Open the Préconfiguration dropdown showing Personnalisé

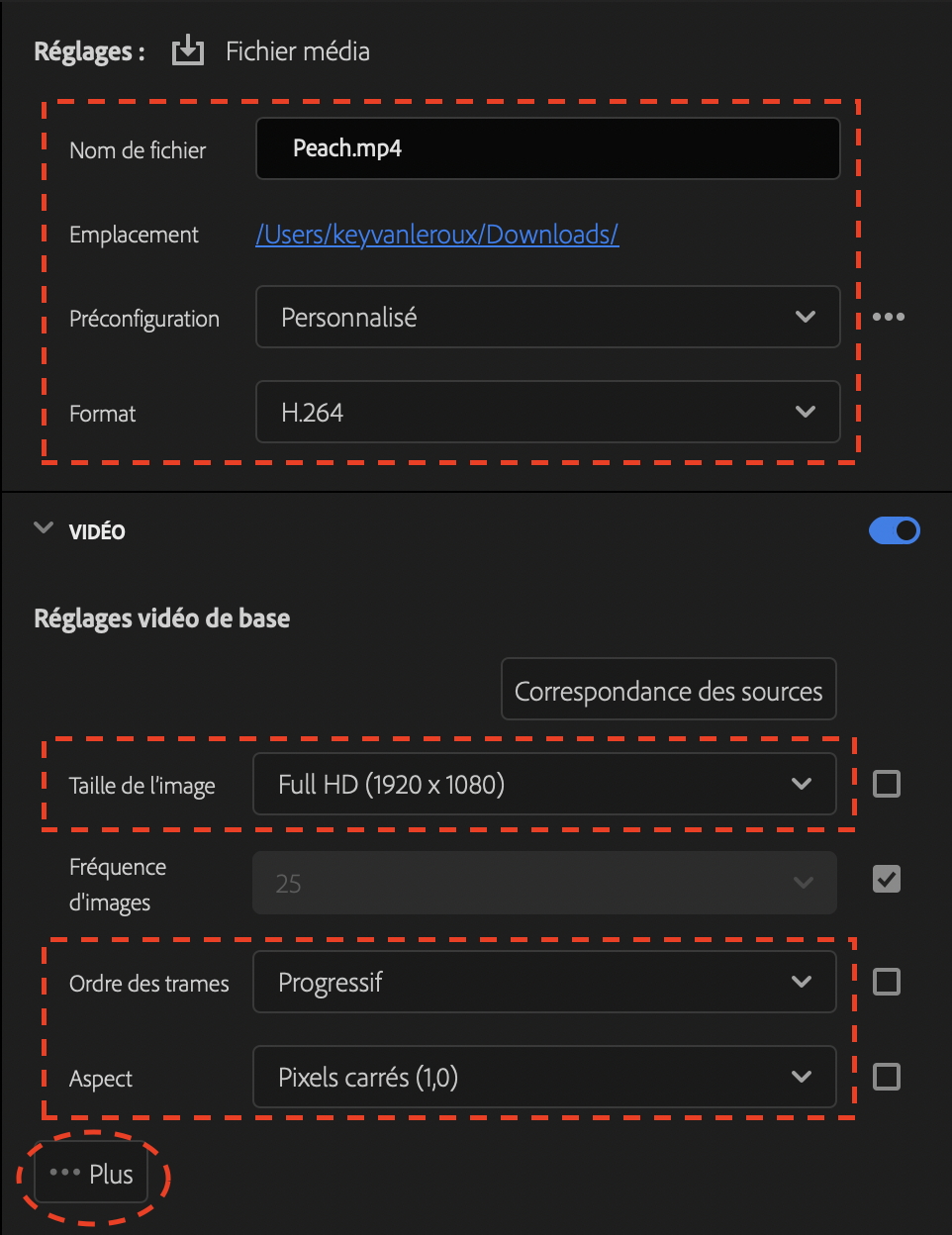click(x=547, y=317)
